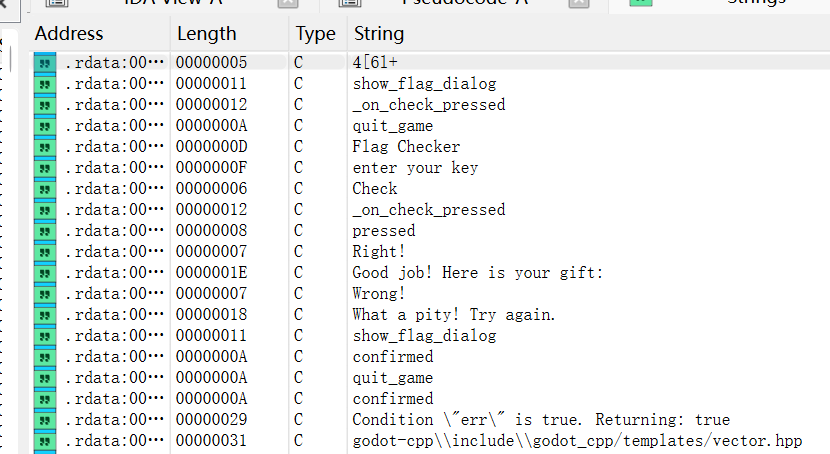Click the "Right!" string

[x=379, y=251]
